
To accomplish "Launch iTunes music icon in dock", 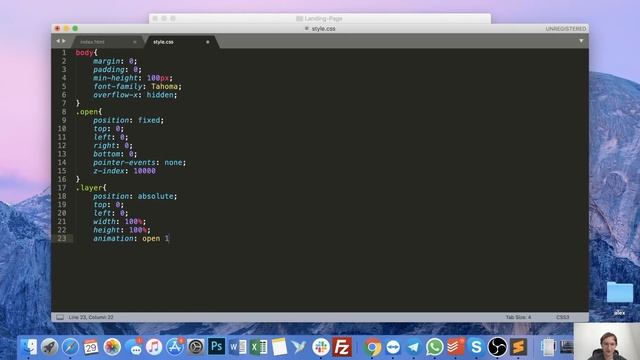I will tap(154, 347).
